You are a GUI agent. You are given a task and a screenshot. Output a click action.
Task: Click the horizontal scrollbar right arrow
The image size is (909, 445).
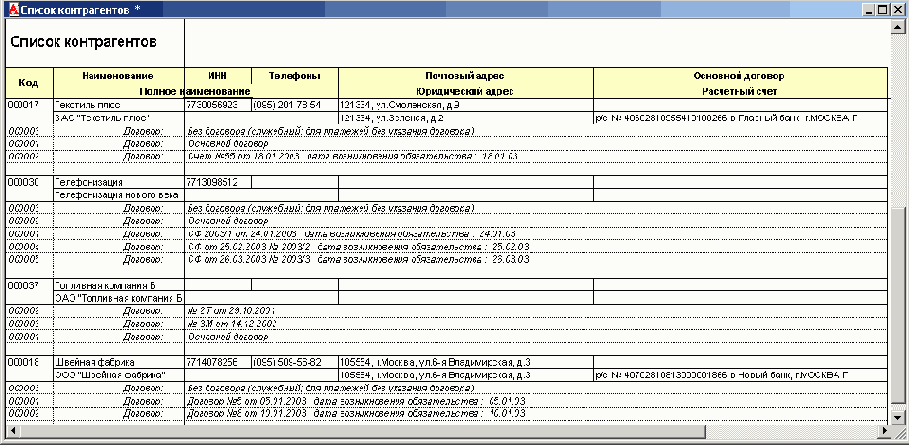882,431
